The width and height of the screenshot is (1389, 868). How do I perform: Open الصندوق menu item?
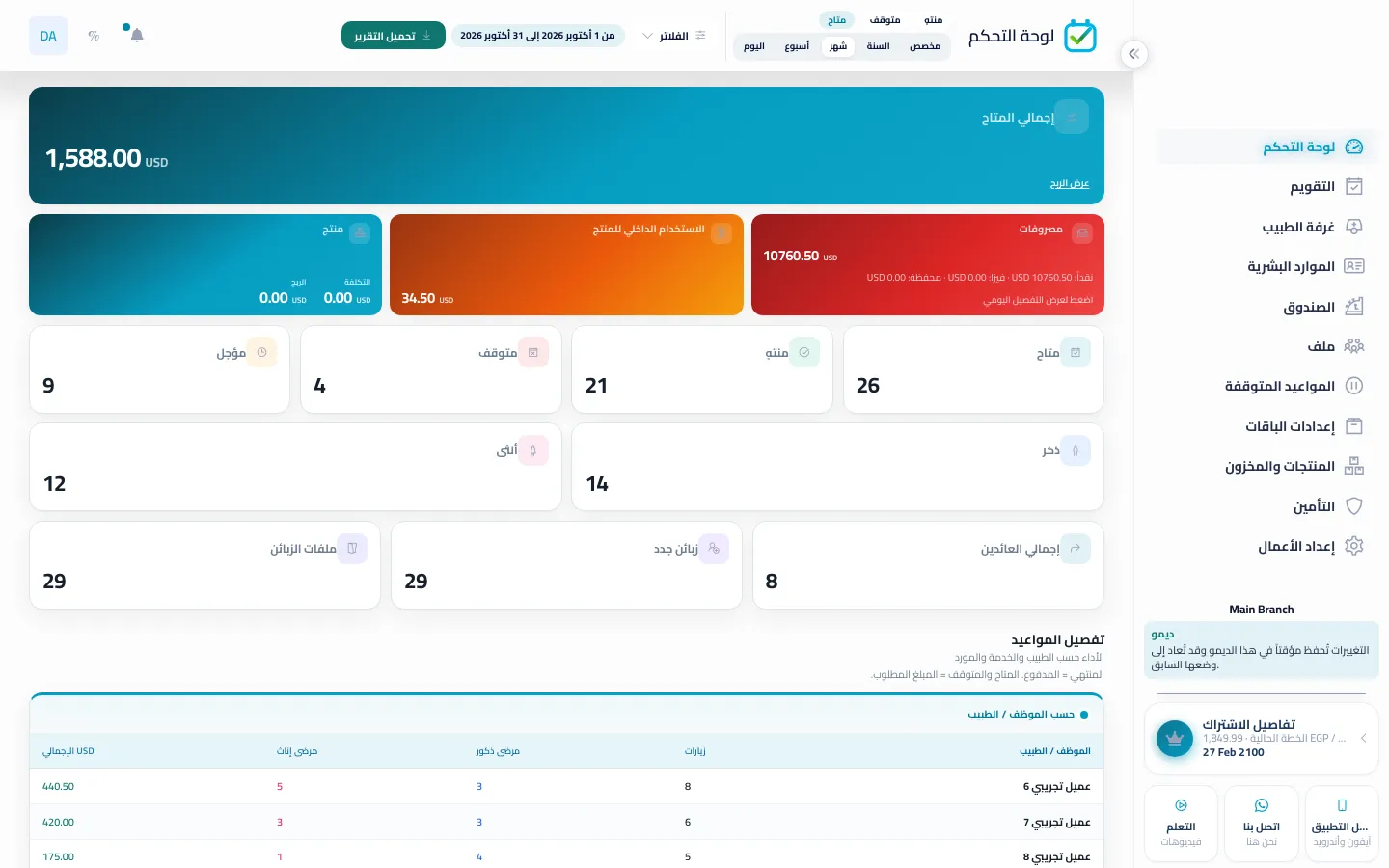click(1267, 307)
